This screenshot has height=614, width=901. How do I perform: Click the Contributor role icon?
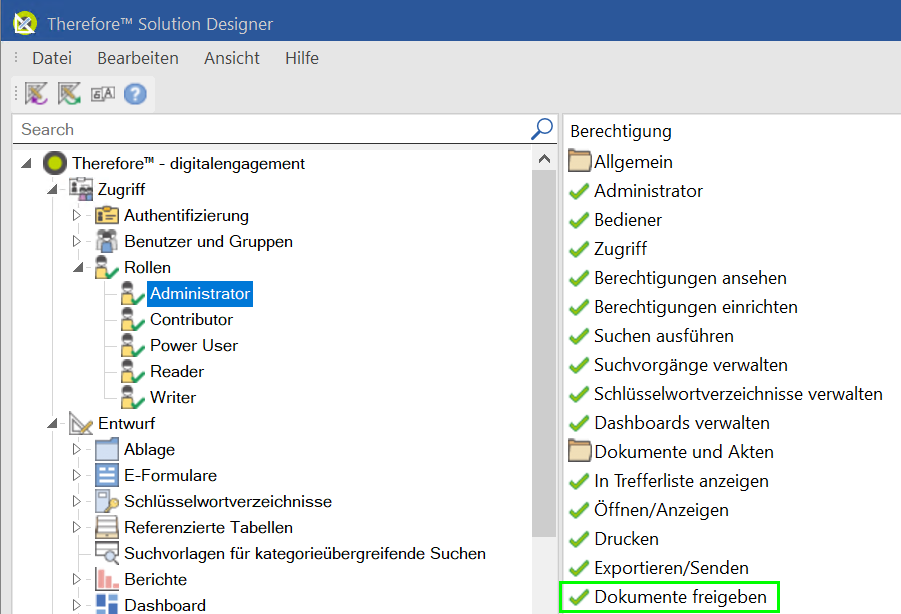click(x=133, y=319)
